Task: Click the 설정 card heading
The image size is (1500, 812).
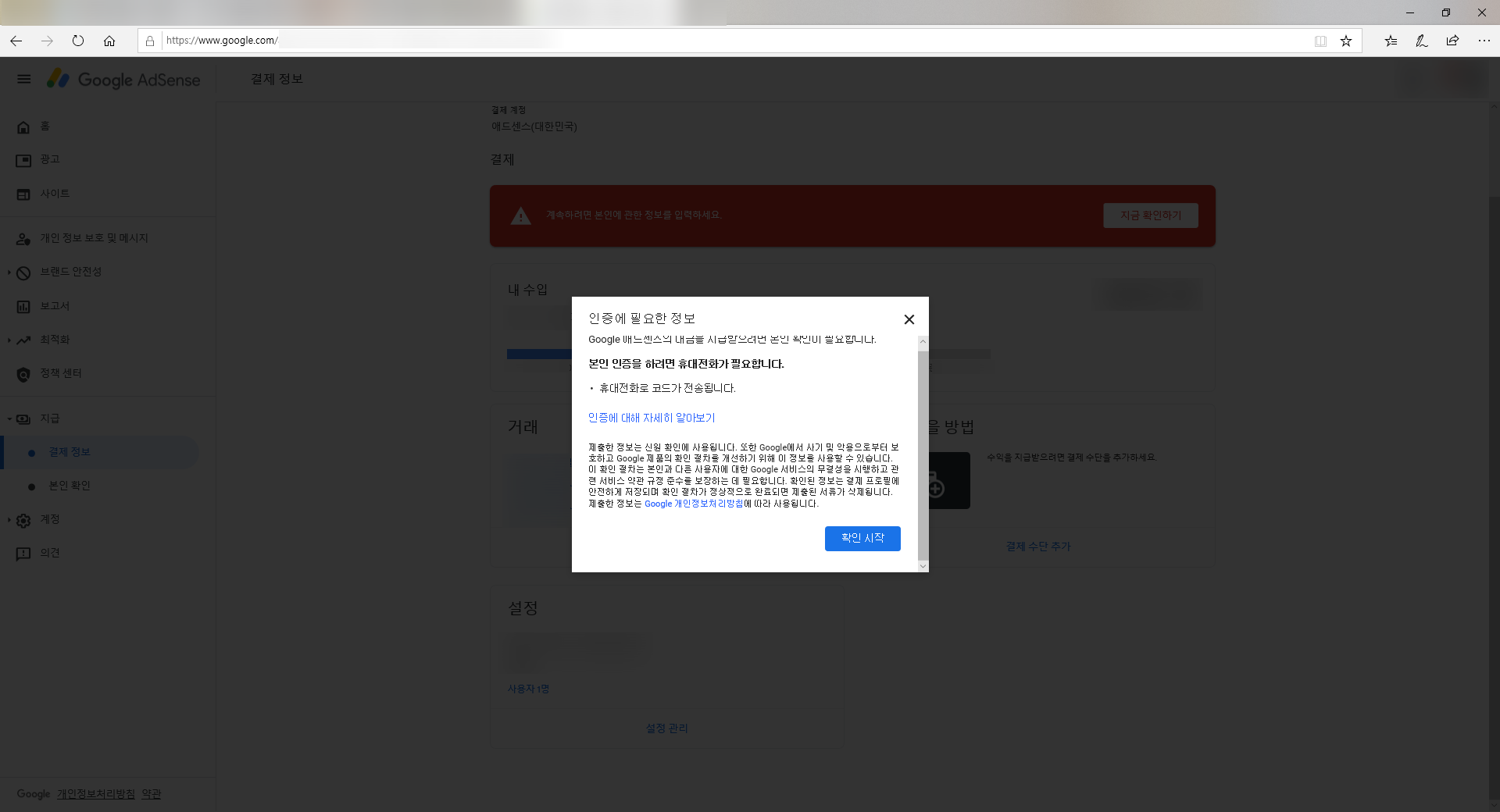Action: pyautogui.click(x=523, y=608)
